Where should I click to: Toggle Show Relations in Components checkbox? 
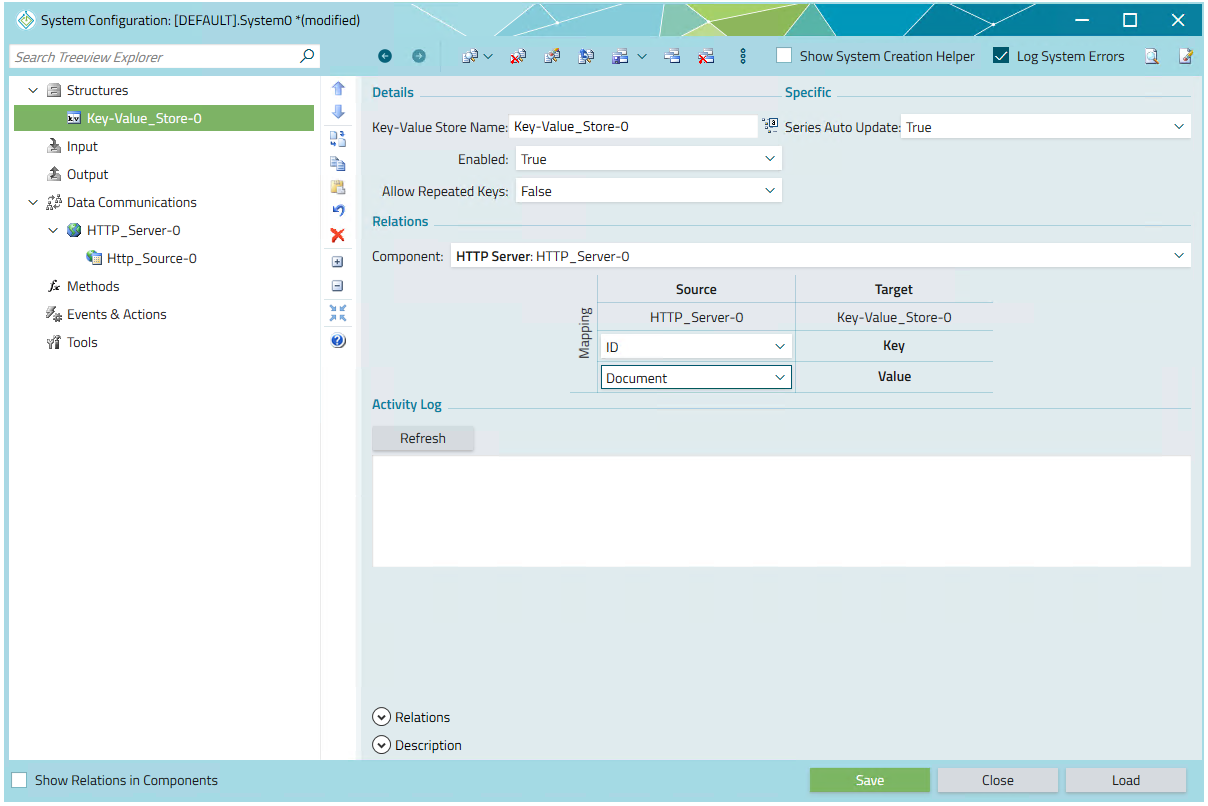click(20, 780)
